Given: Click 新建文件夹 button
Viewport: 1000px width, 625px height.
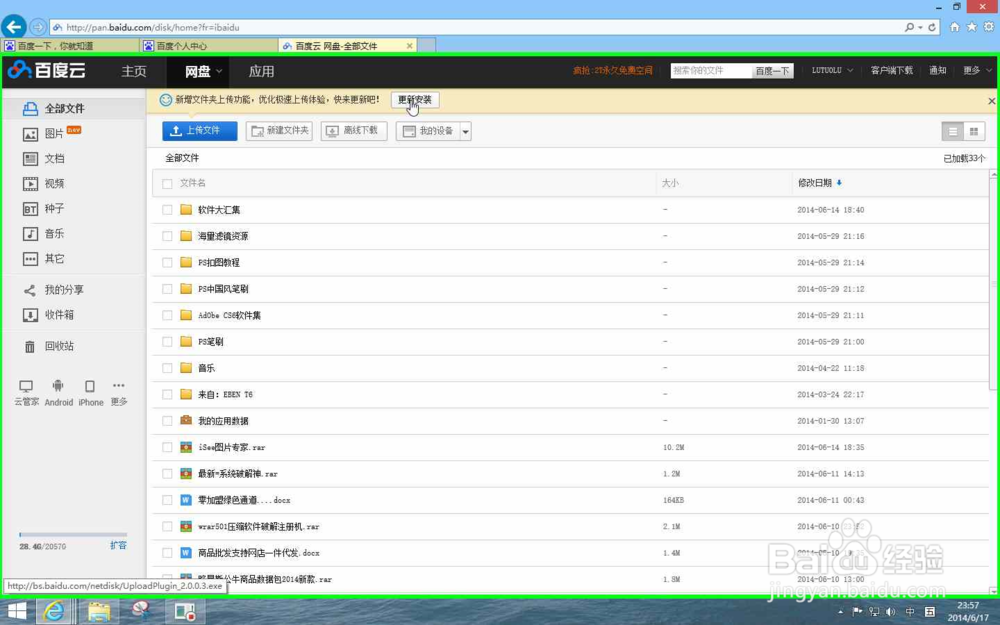Looking at the screenshot, I should [279, 131].
